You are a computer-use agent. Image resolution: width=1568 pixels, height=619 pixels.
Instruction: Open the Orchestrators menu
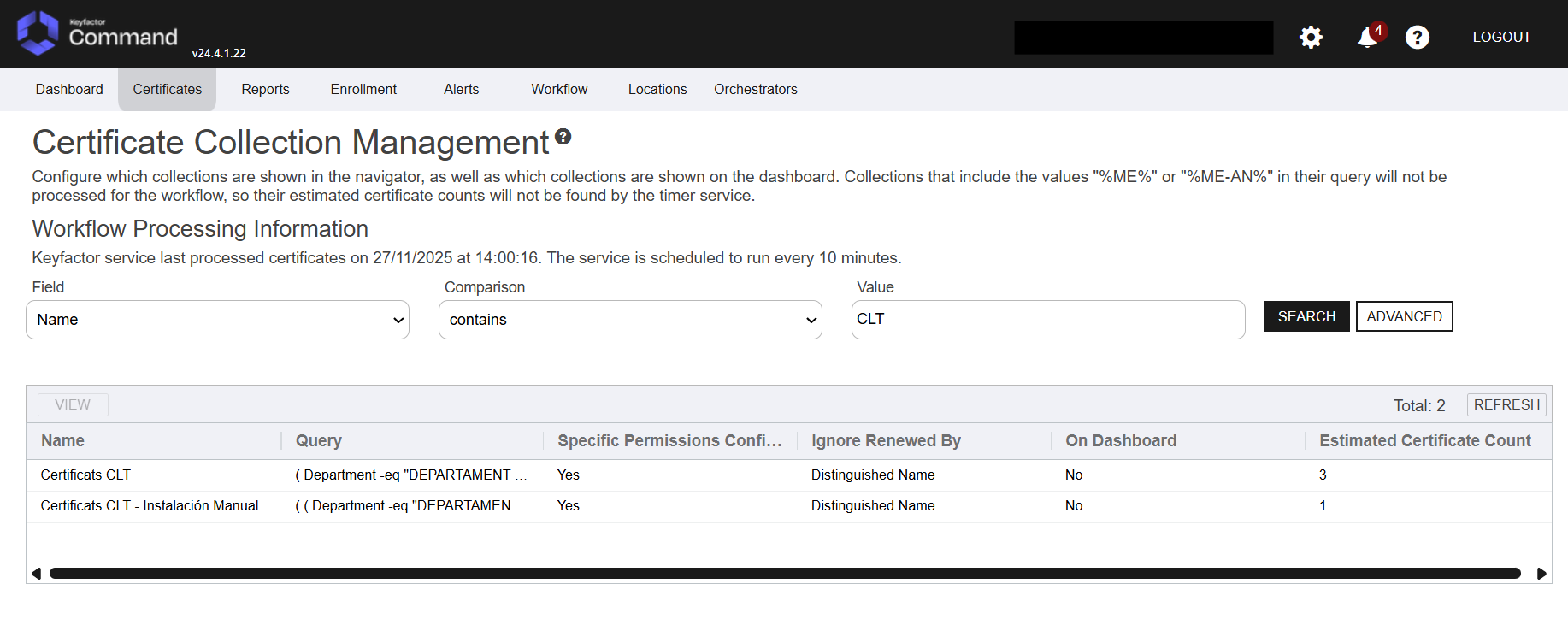click(x=755, y=89)
